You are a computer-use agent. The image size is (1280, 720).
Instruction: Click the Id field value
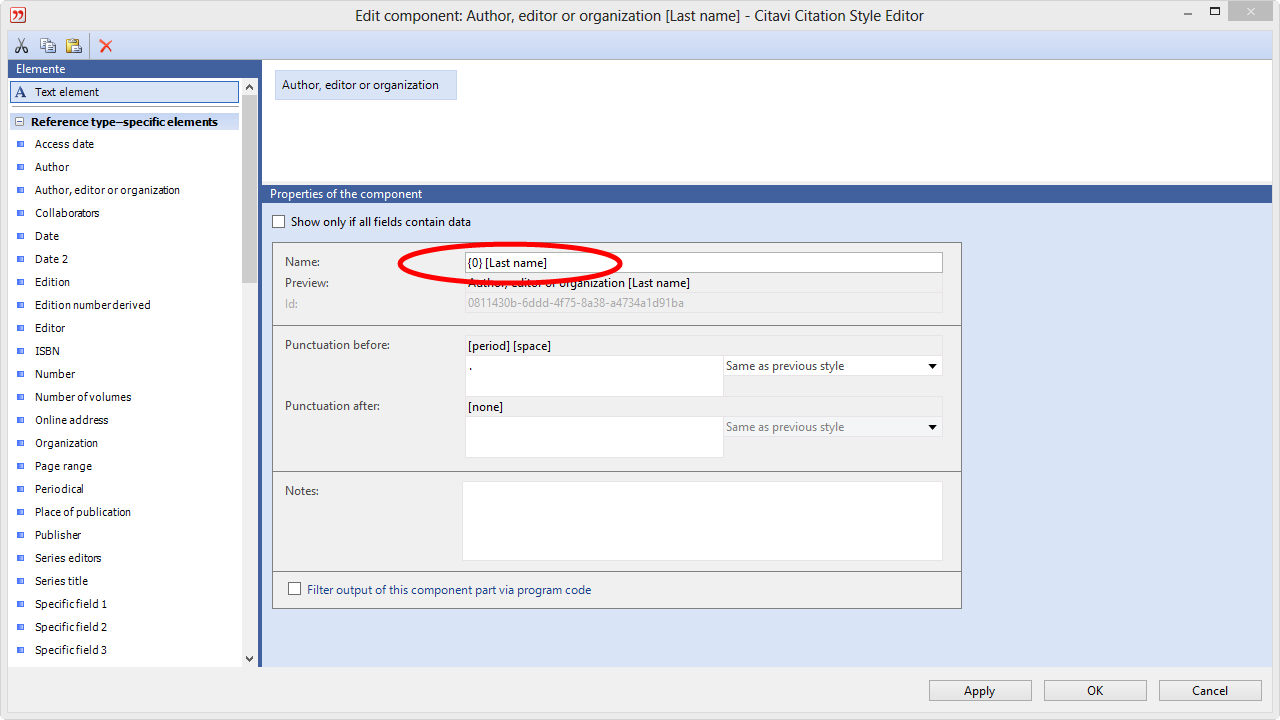576,303
